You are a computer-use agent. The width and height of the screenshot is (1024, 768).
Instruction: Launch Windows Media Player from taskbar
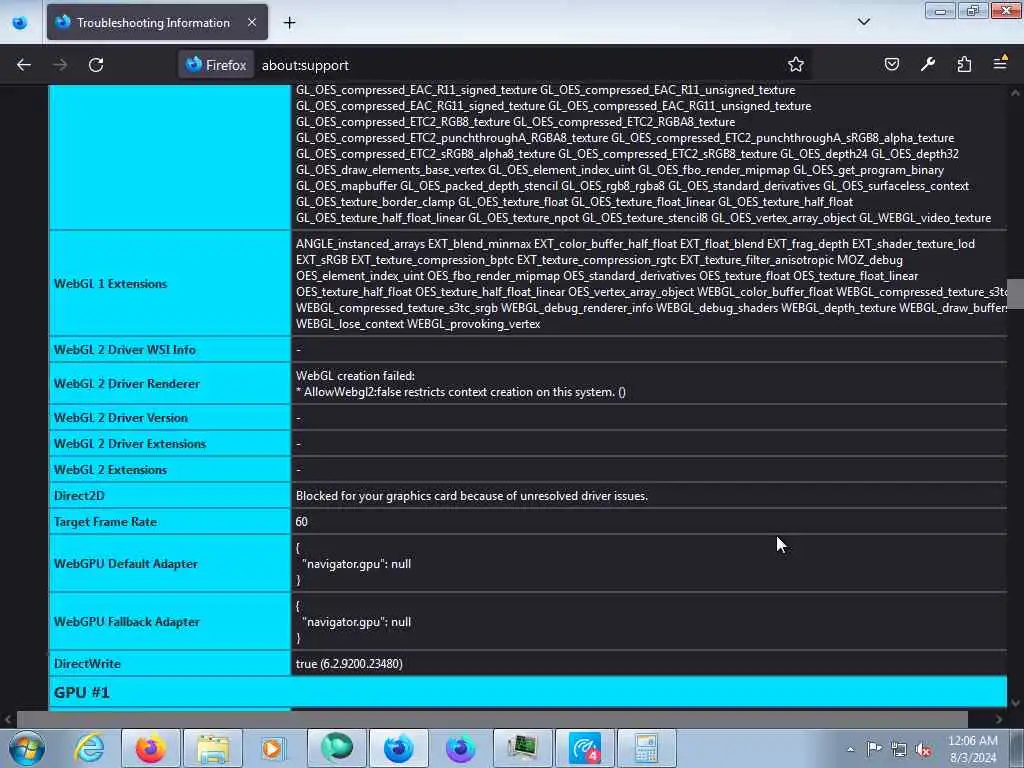click(x=274, y=748)
